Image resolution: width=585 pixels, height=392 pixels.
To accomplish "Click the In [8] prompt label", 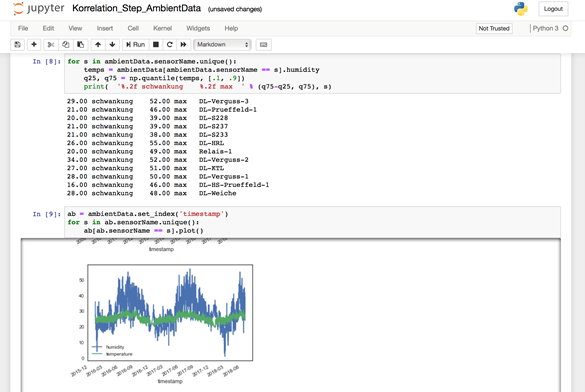I will (x=46, y=62).
